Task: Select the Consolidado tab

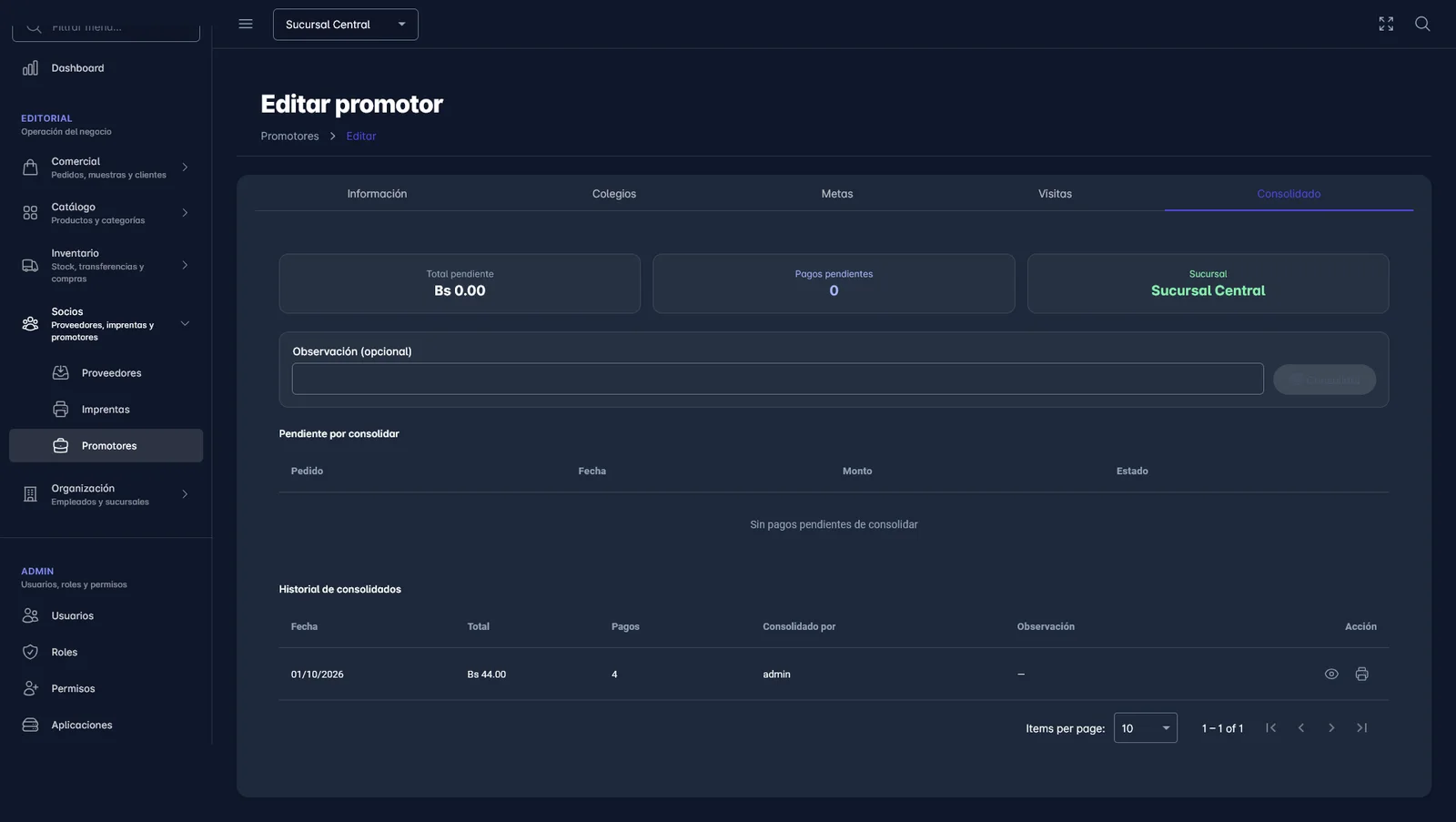Action: pos(1289,194)
